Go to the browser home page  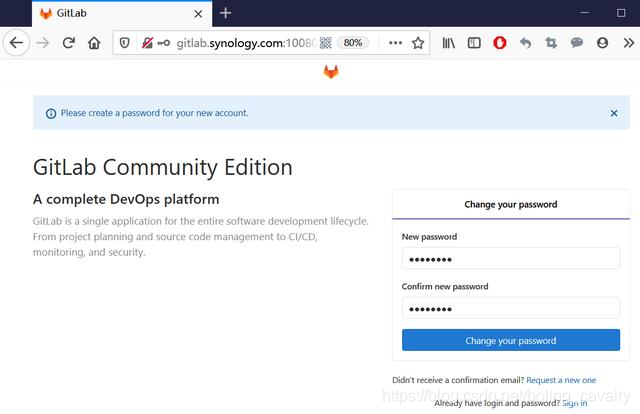(94, 43)
